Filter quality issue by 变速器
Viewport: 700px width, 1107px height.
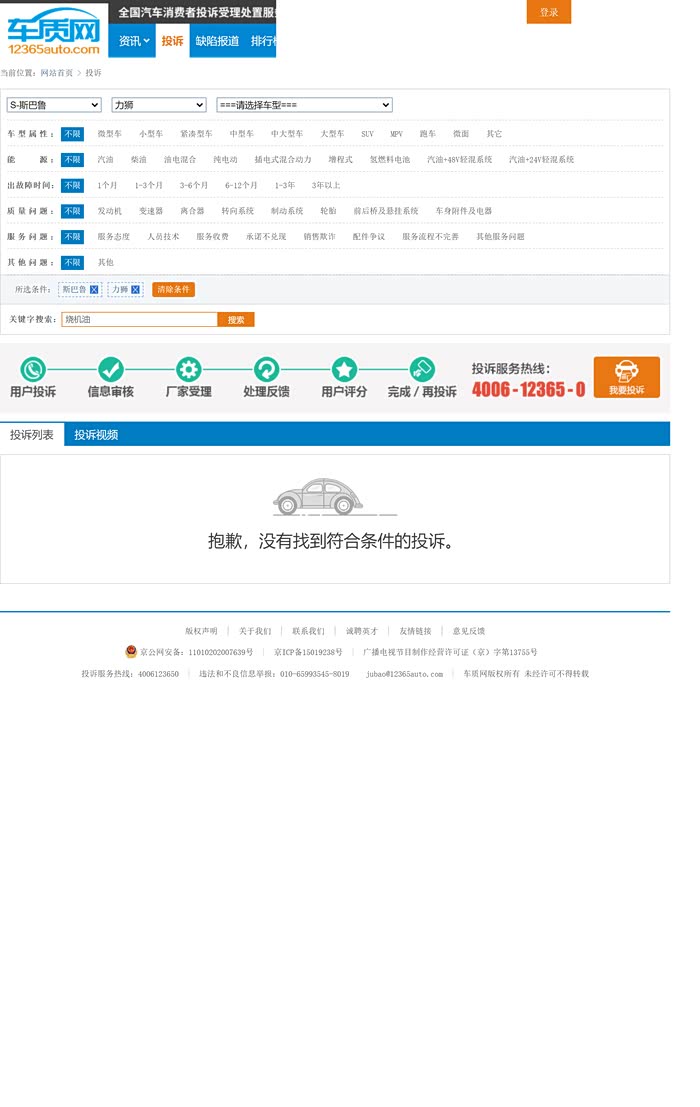pos(151,210)
